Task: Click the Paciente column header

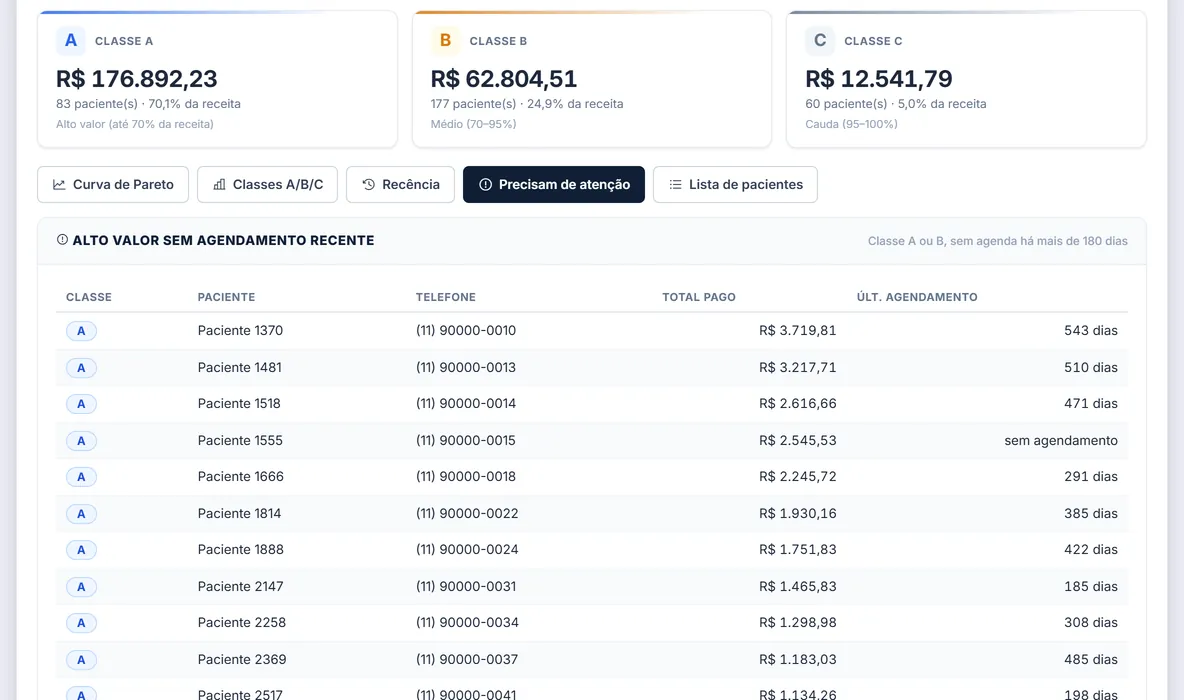Action: 227,298
